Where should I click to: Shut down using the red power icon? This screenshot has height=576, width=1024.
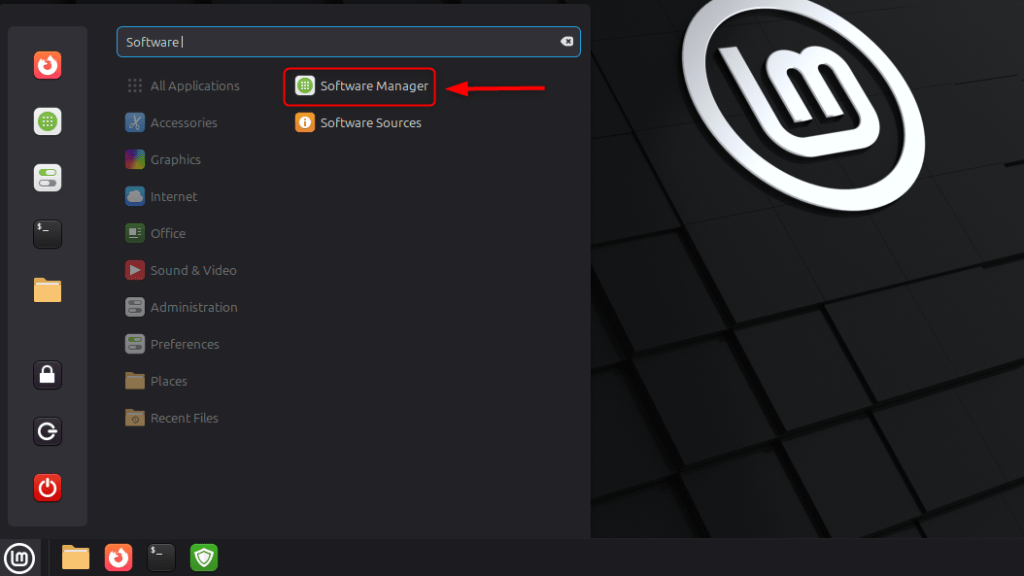coord(47,487)
